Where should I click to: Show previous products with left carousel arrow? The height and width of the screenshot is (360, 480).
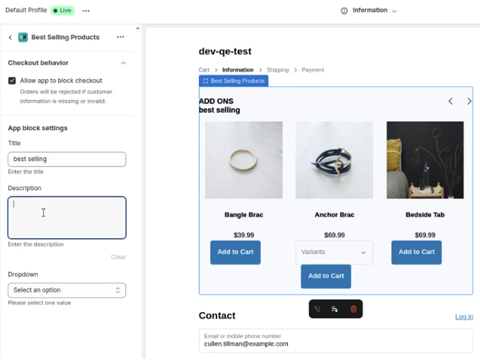450,101
